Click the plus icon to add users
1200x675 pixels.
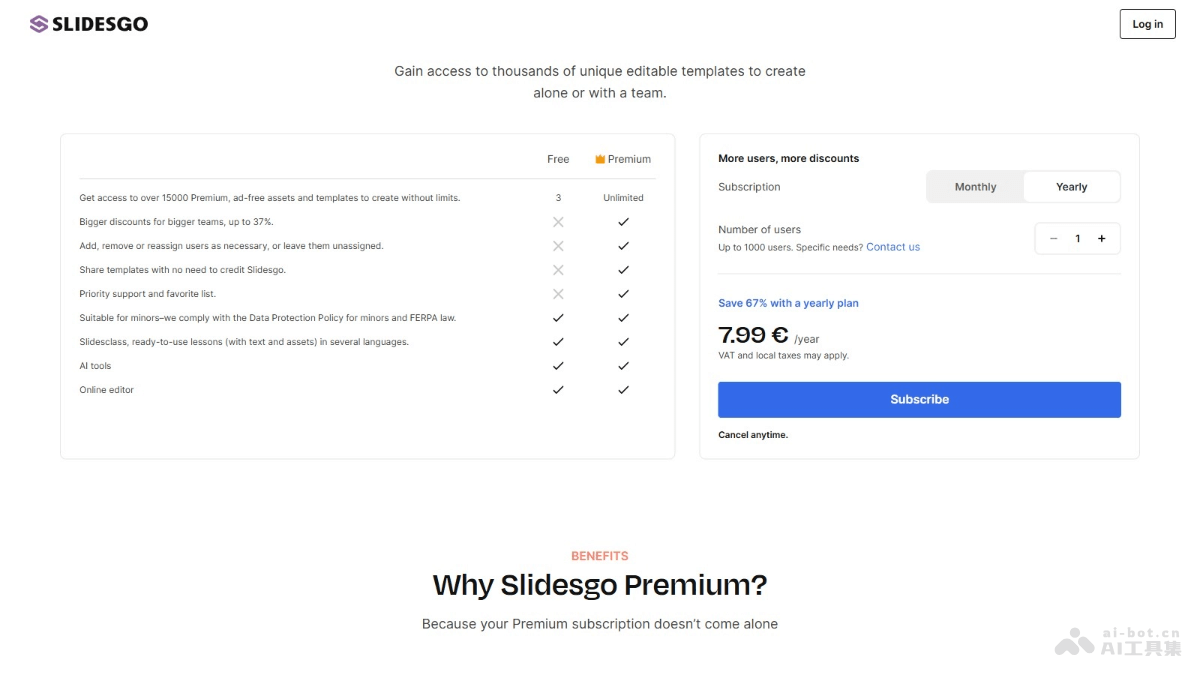click(x=1101, y=238)
